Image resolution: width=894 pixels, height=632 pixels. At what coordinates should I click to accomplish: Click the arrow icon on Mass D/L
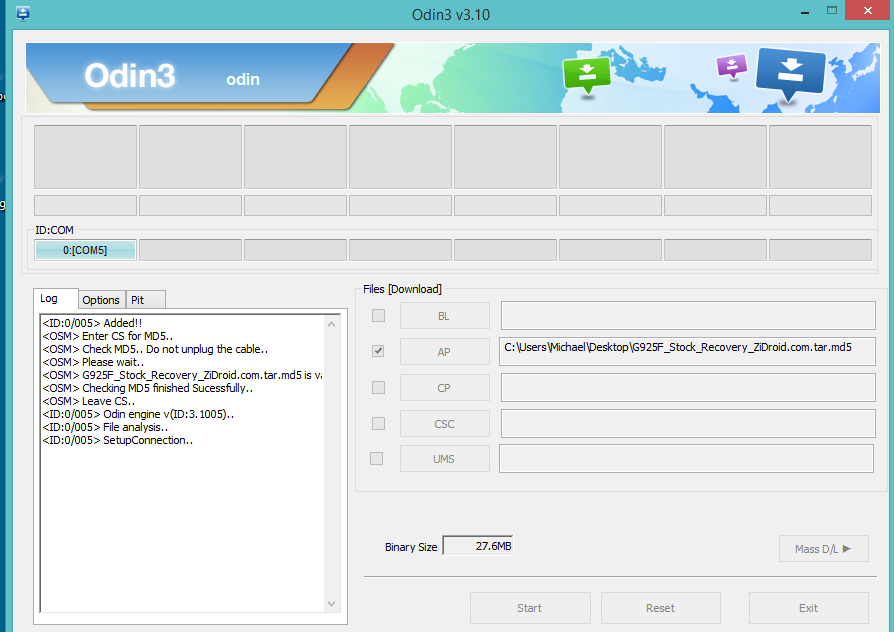pyautogui.click(x=847, y=549)
